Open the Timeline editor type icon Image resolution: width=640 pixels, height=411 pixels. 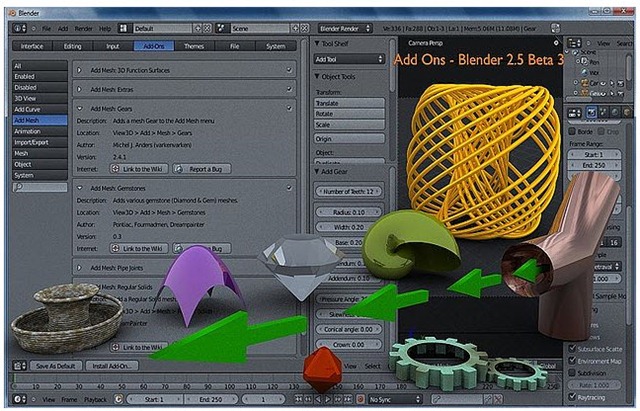tap(19, 399)
